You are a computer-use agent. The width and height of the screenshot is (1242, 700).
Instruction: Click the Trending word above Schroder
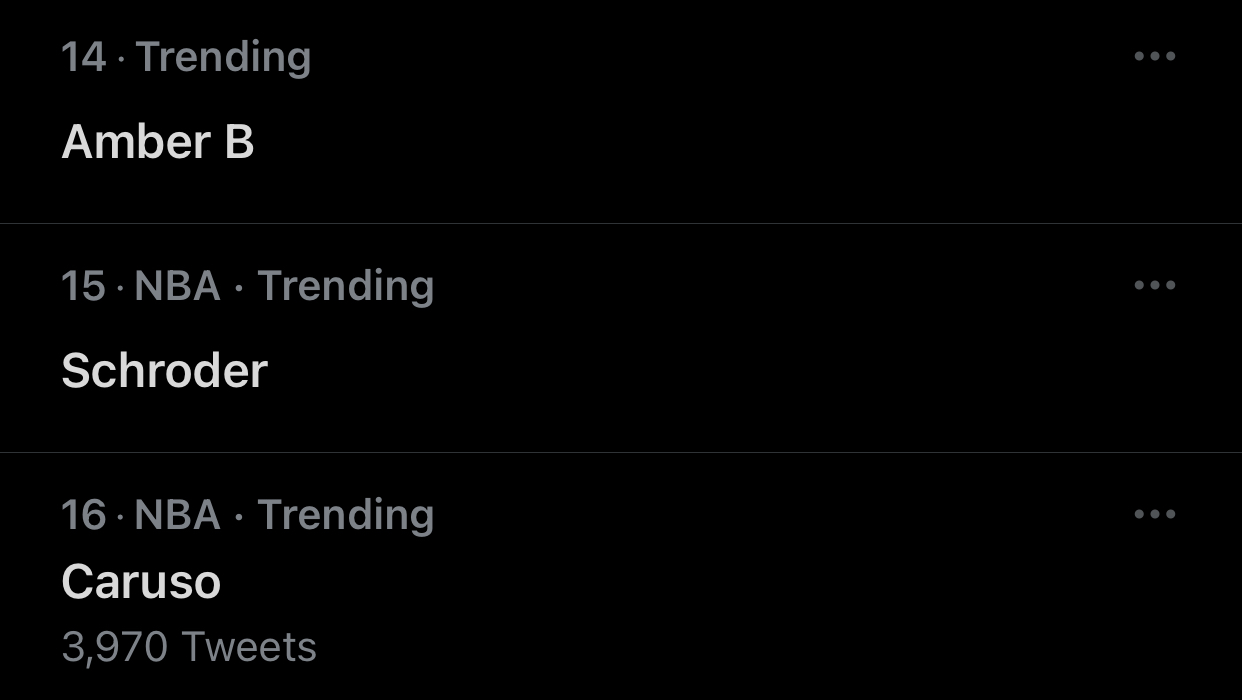coord(346,286)
